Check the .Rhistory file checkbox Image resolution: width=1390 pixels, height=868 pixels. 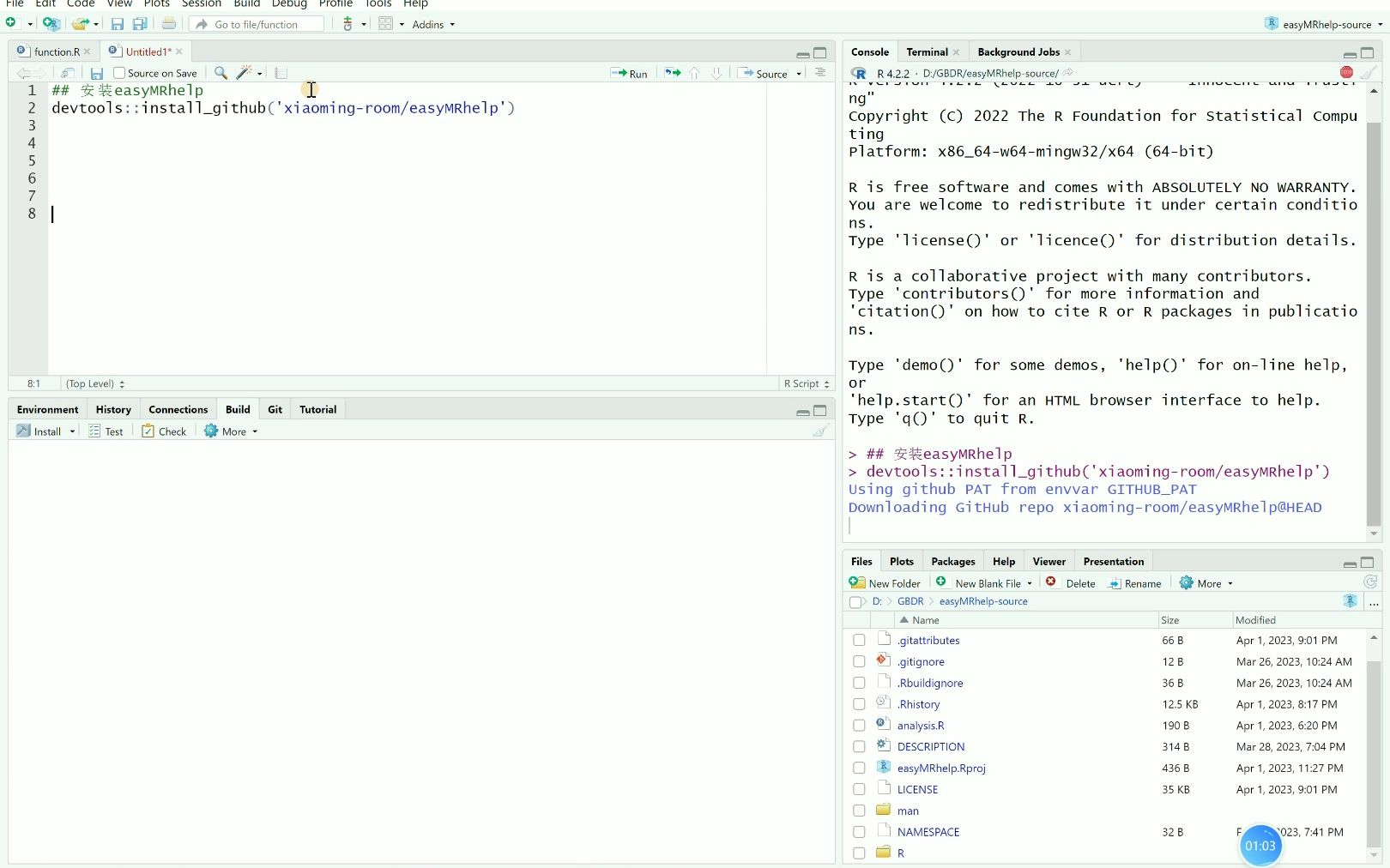click(859, 704)
